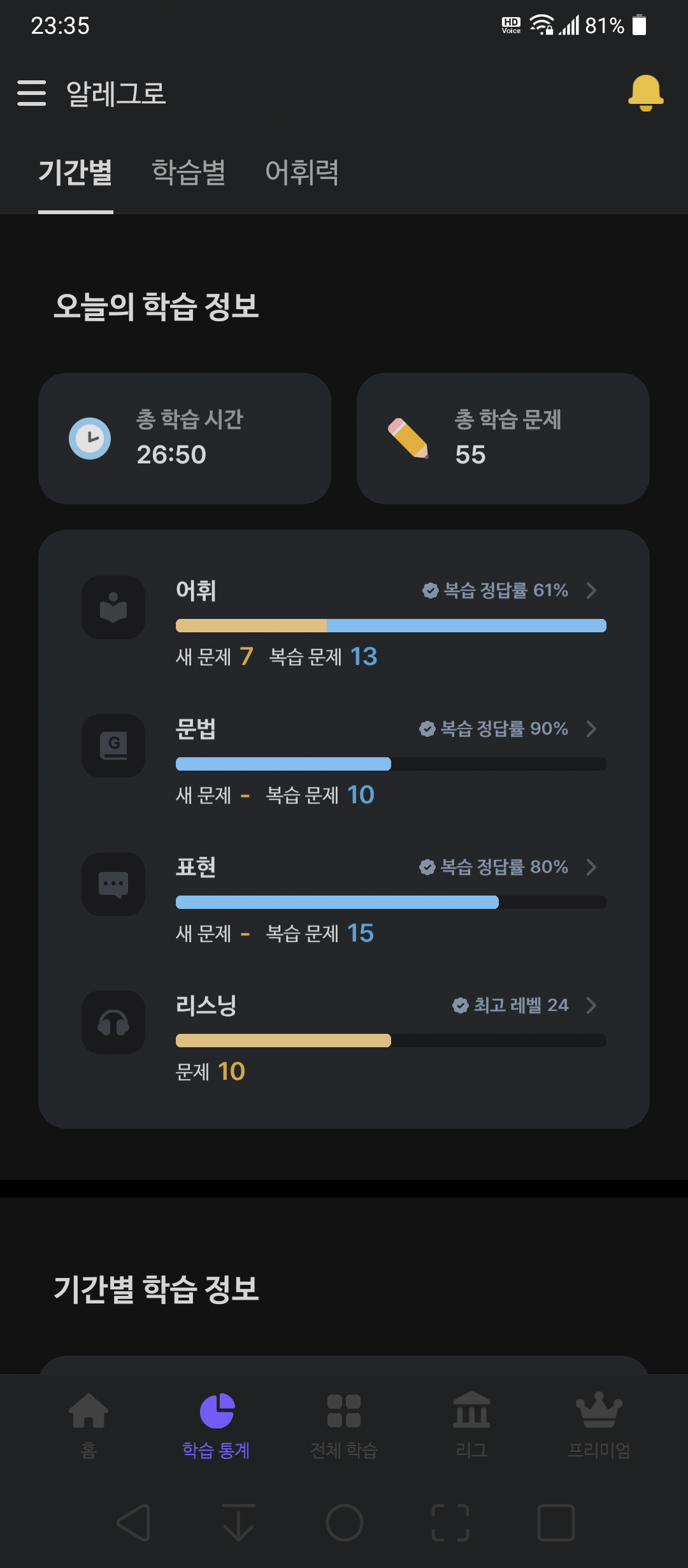
Task: Switch to the 학습별 tab
Action: [189, 173]
